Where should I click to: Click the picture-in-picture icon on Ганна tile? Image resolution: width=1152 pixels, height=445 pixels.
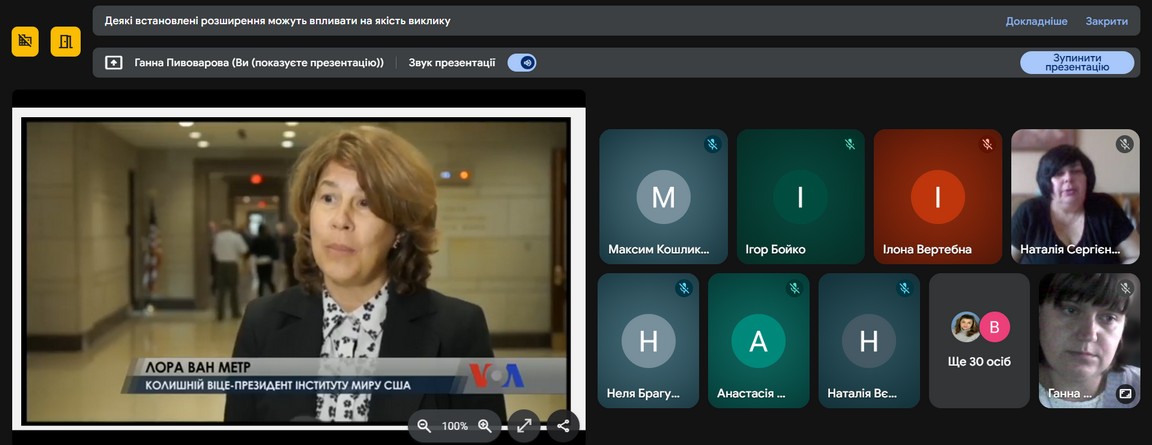[1125, 394]
